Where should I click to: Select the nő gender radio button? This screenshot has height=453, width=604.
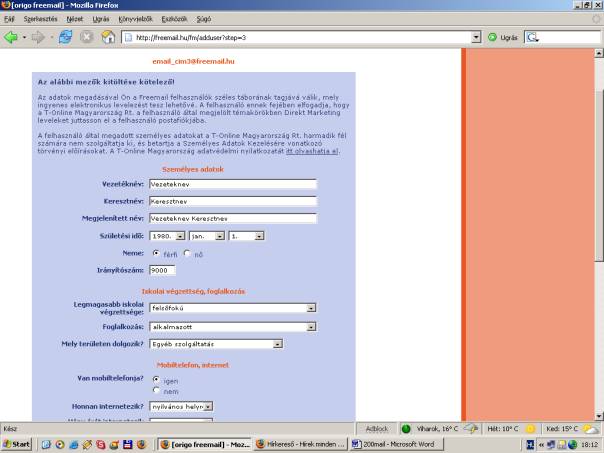pyautogui.click(x=186, y=253)
